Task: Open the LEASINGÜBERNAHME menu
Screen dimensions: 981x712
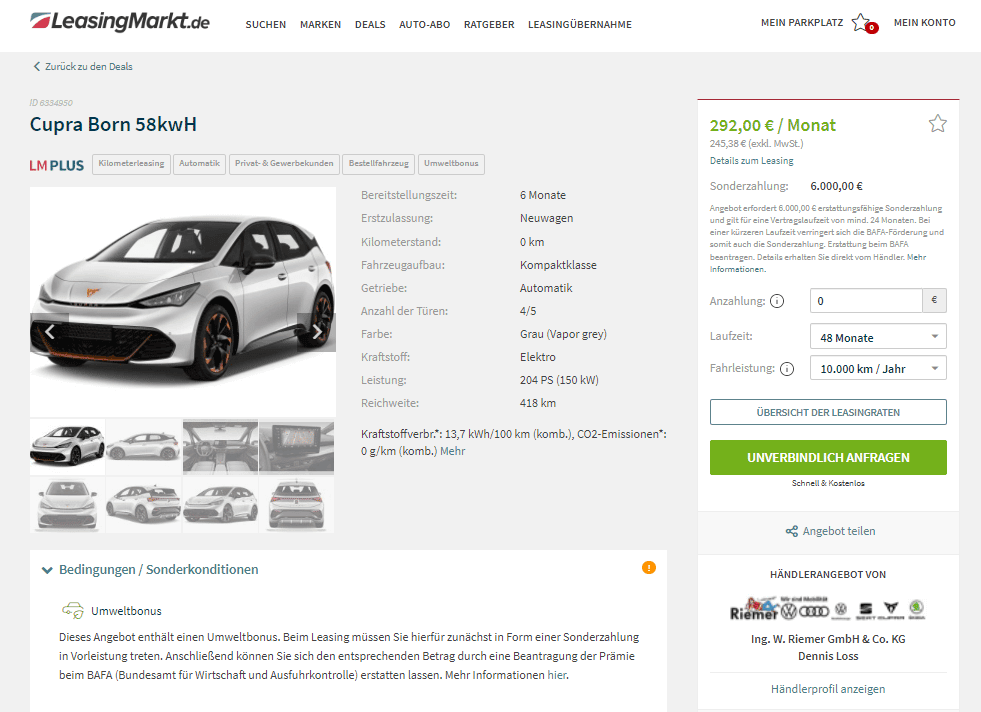Action: point(580,24)
